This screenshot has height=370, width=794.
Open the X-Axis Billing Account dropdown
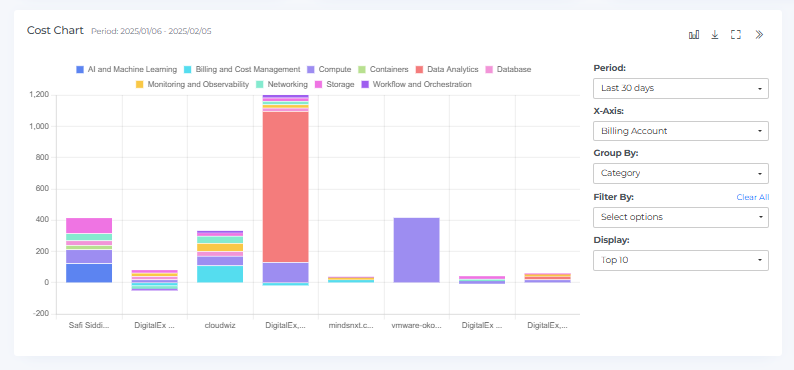pyautogui.click(x=681, y=131)
